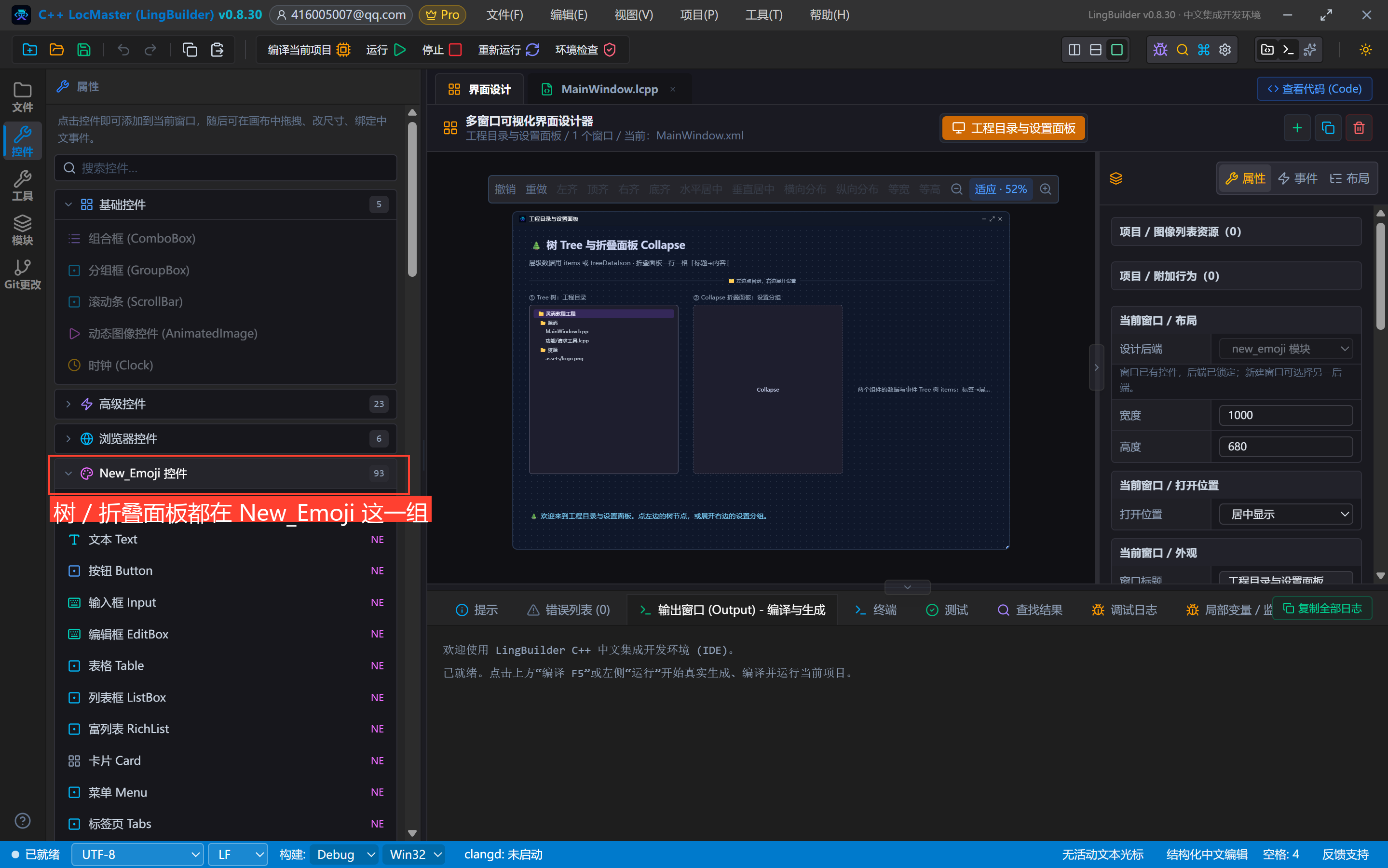This screenshot has width=1388, height=868.
Task: Collapse the 基础控件 group
Action: point(226,204)
